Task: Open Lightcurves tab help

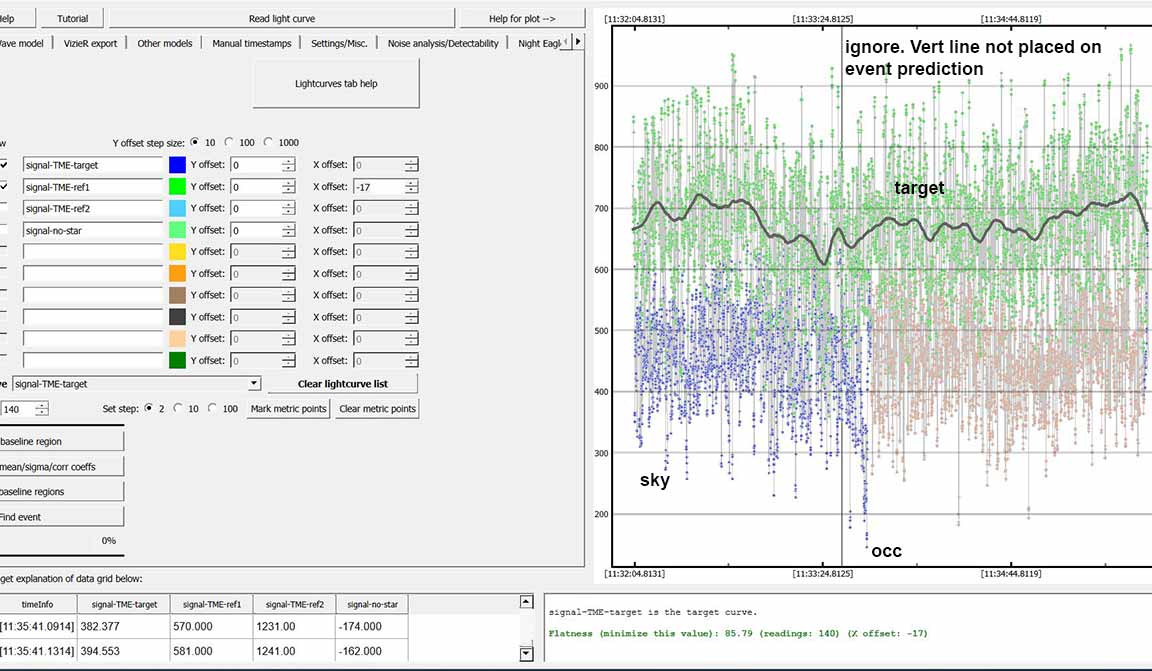Action: [336, 84]
